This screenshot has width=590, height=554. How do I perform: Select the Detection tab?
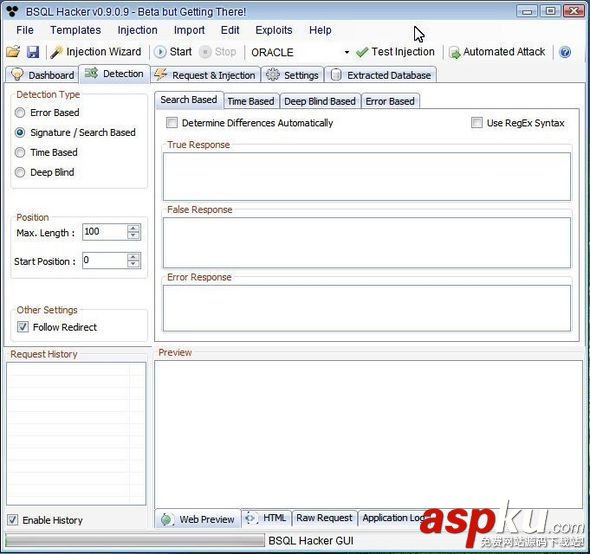114,74
